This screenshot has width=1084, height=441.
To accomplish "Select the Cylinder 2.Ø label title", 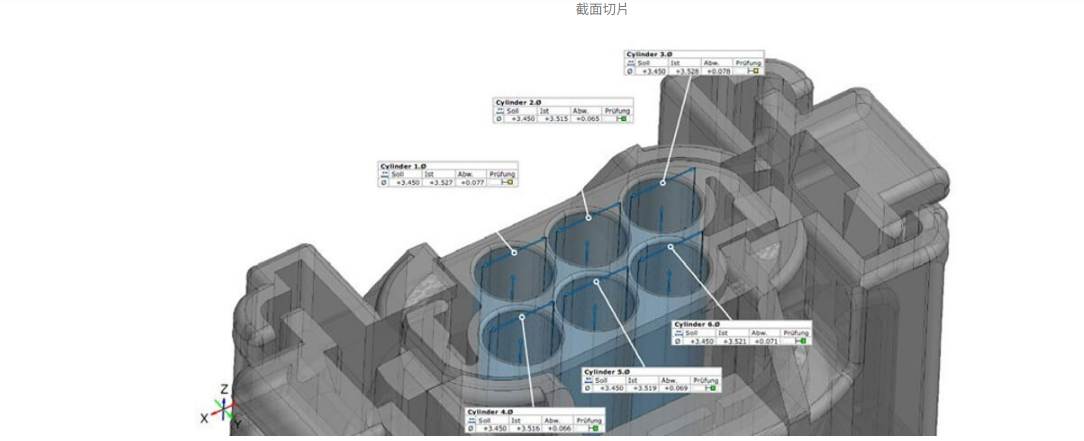I will [x=518, y=102].
